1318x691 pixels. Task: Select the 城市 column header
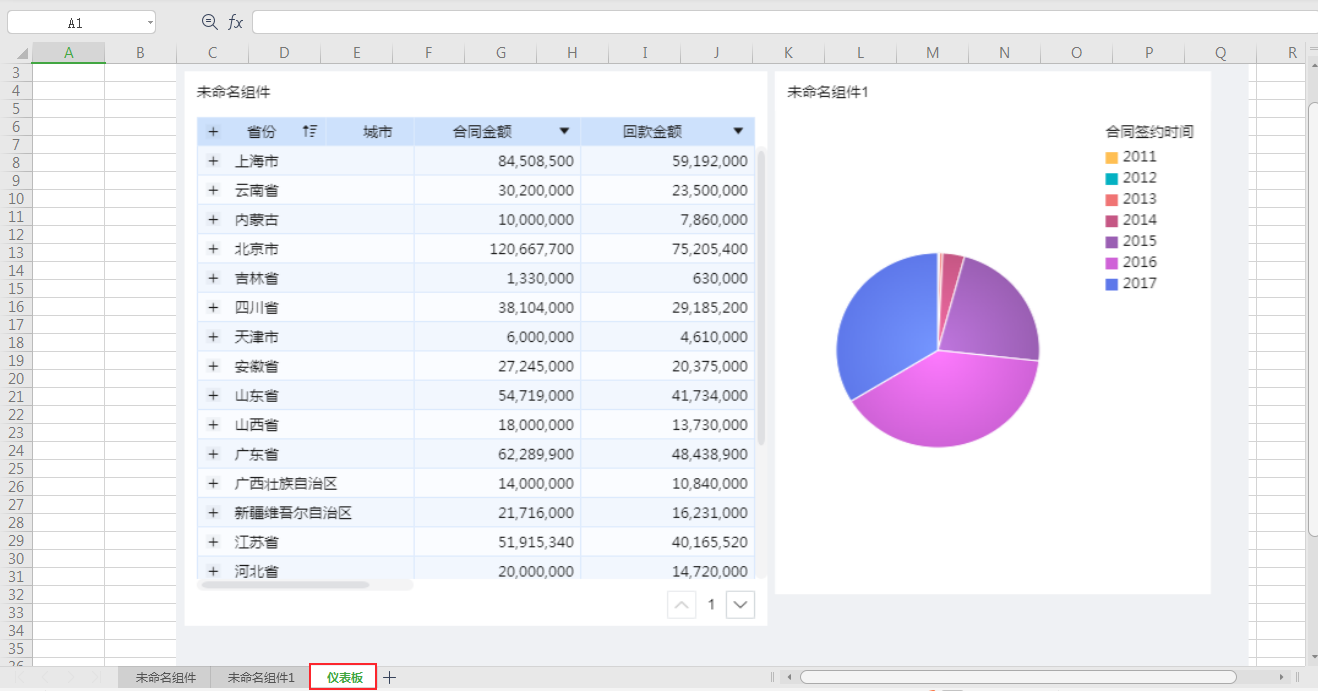(377, 131)
